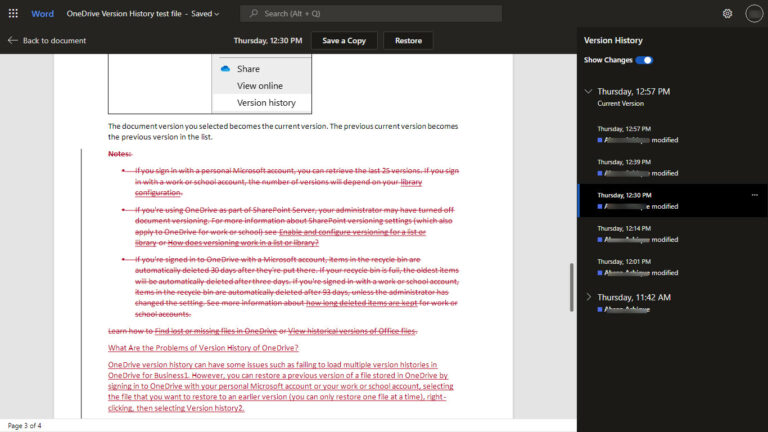Image resolution: width=768 pixels, height=432 pixels.
Task: Toggle the Show Changes switch
Action: [645, 61]
